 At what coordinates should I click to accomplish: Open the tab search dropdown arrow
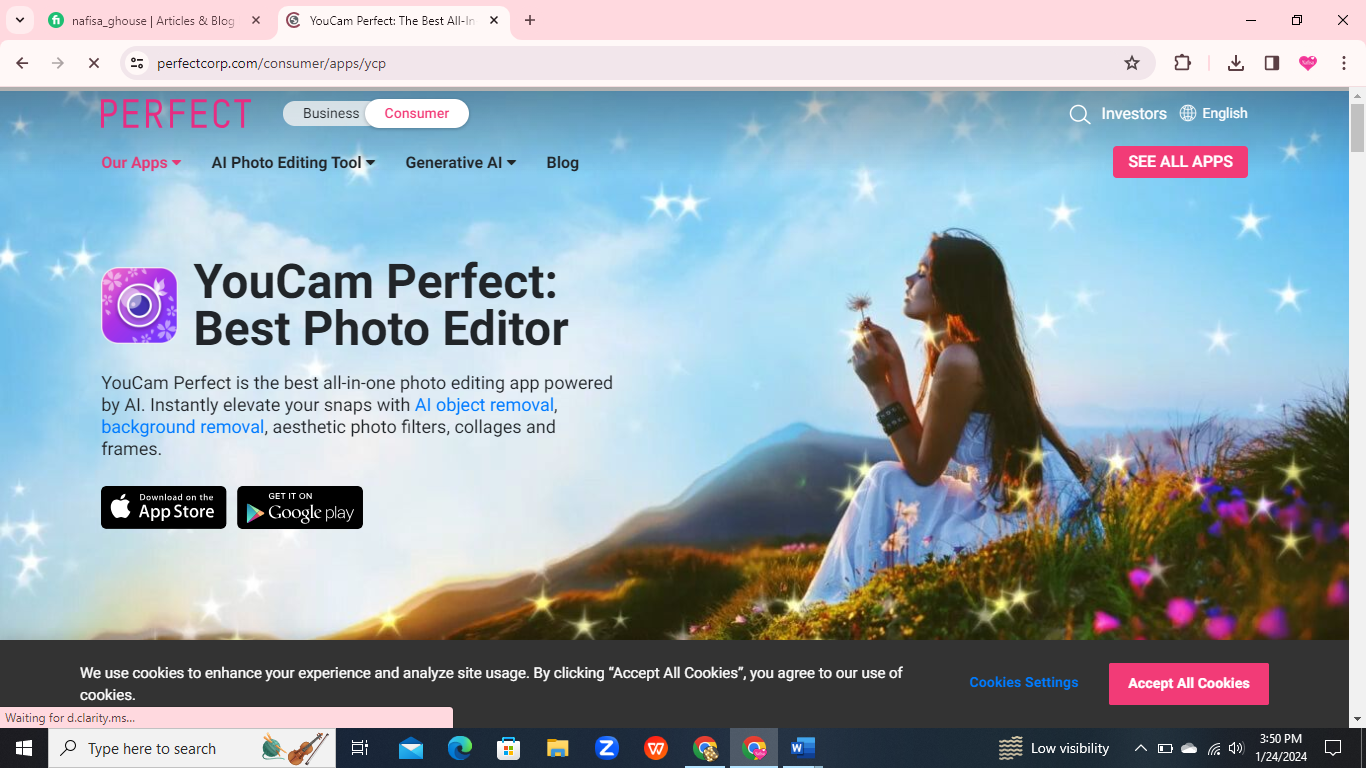click(x=19, y=20)
